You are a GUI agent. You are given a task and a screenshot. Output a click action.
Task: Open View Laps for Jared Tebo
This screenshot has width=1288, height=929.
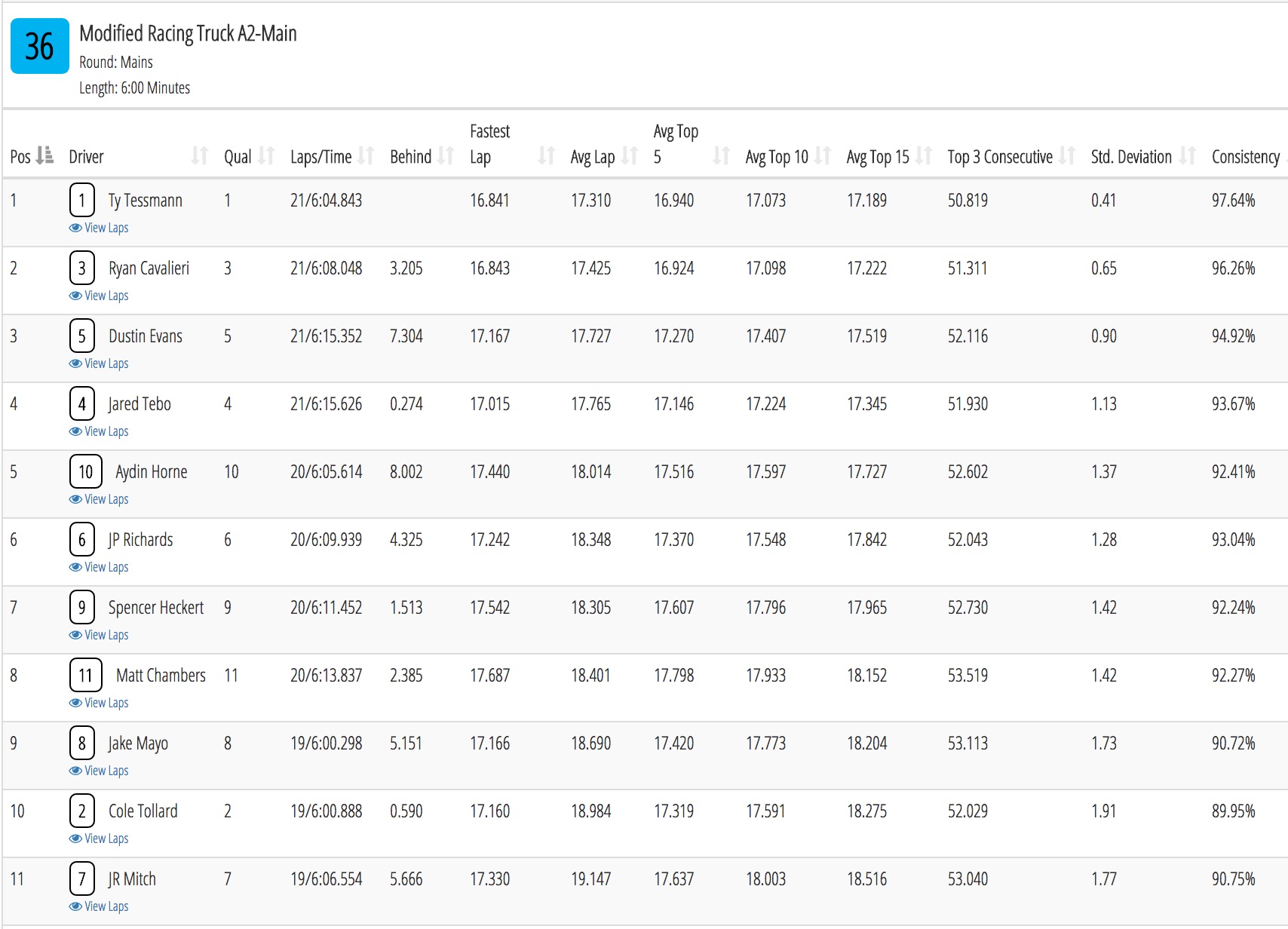(x=99, y=431)
